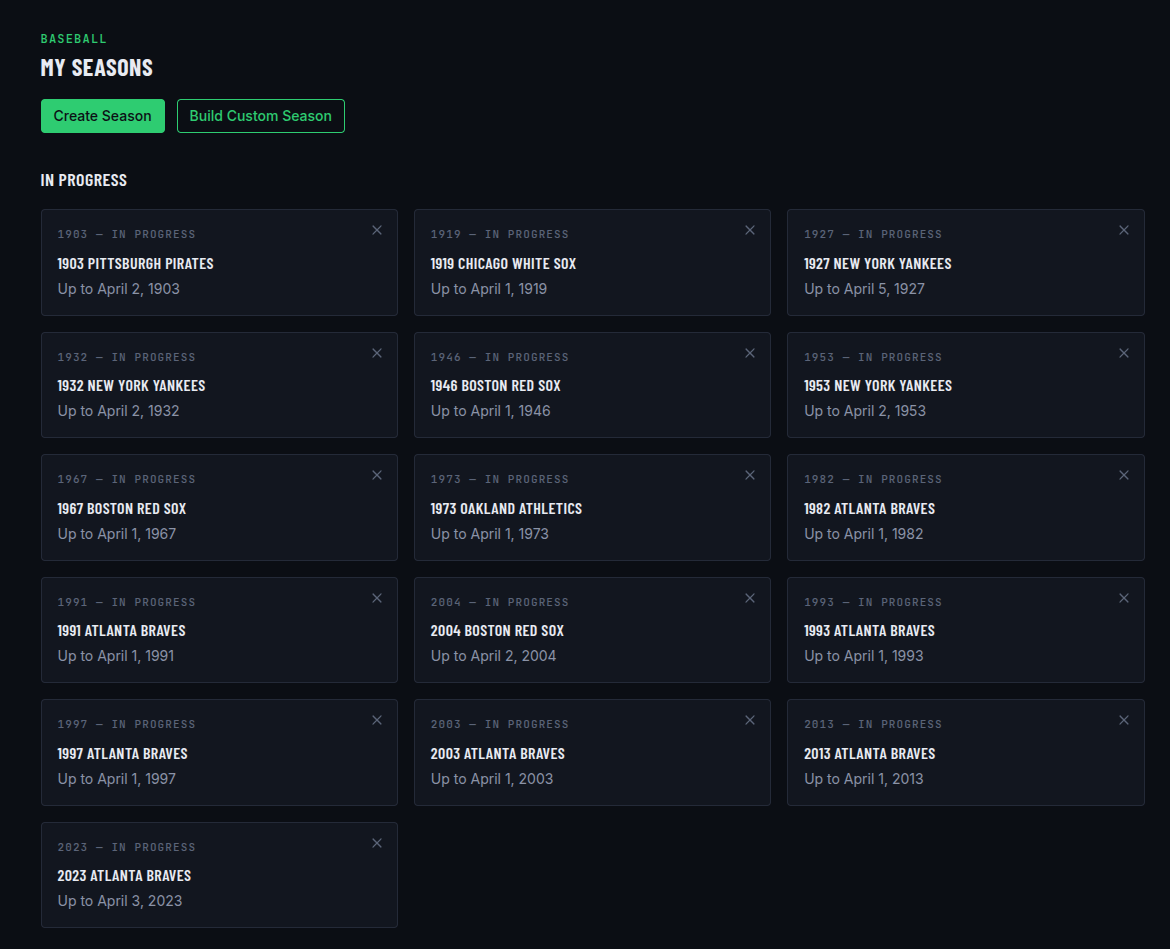
Task: Click the BASEBALL section label
Action: (74, 39)
